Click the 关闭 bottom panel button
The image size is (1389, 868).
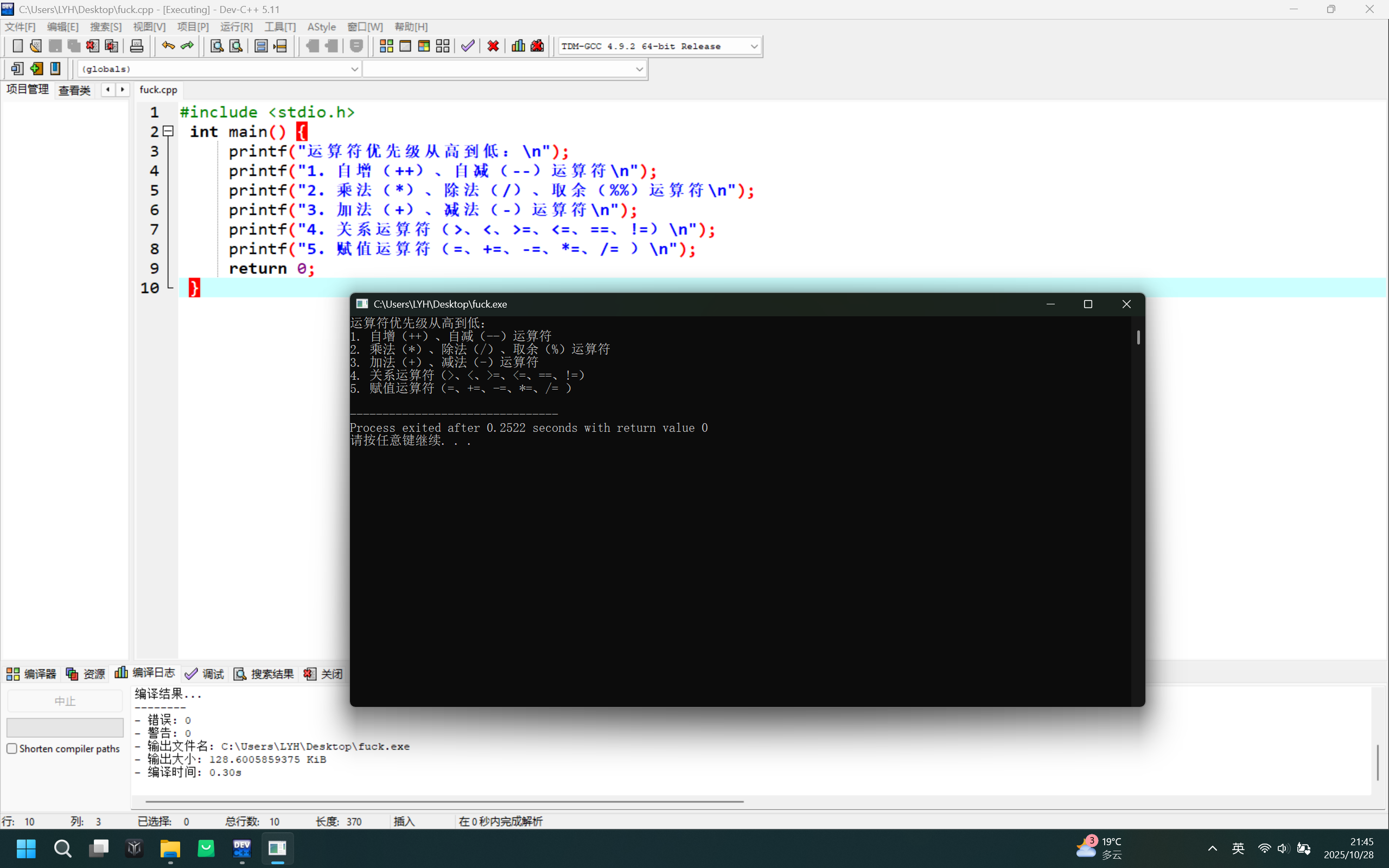point(324,673)
